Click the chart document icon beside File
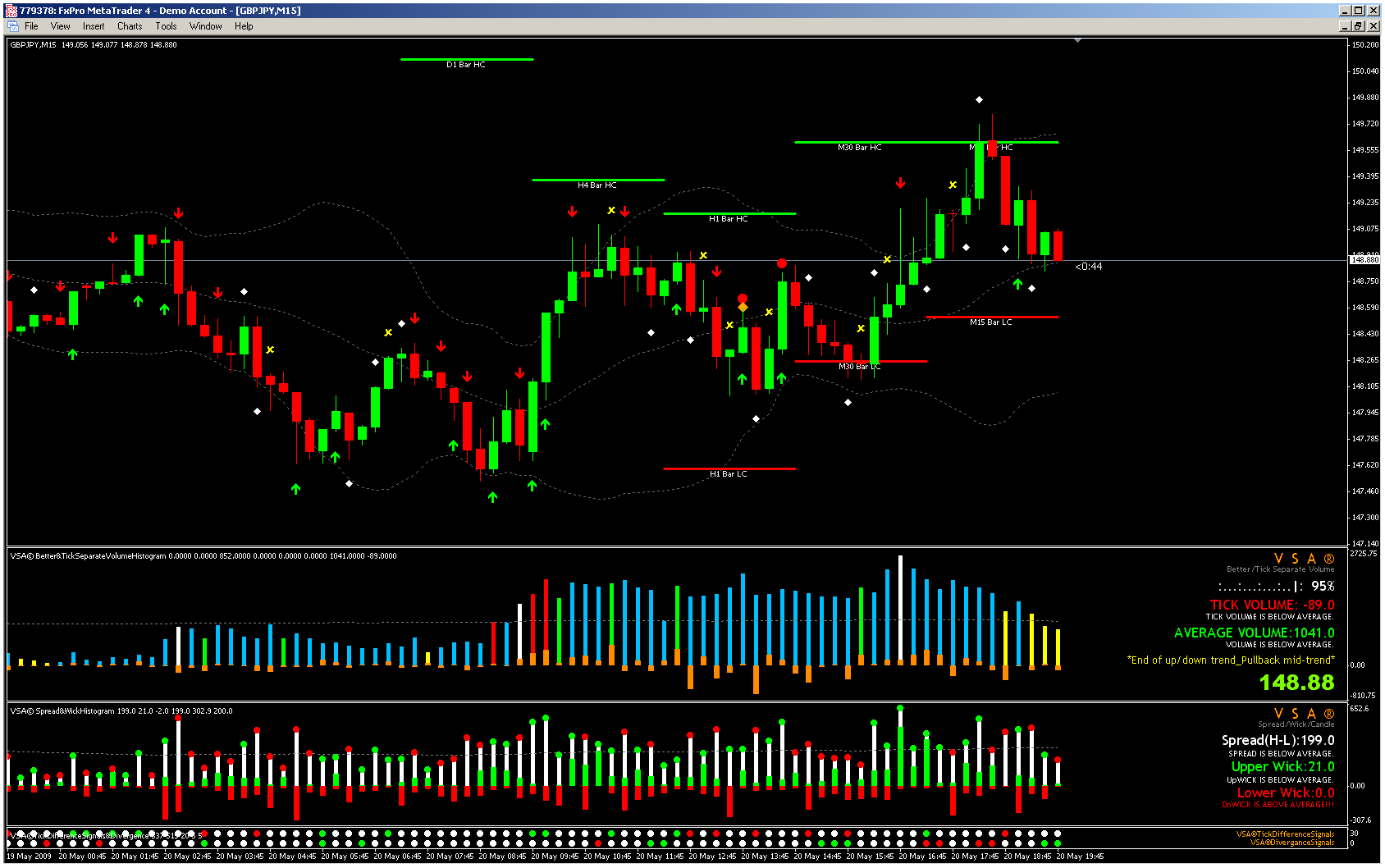Viewport: 1385px width, 868px height. click(13, 26)
